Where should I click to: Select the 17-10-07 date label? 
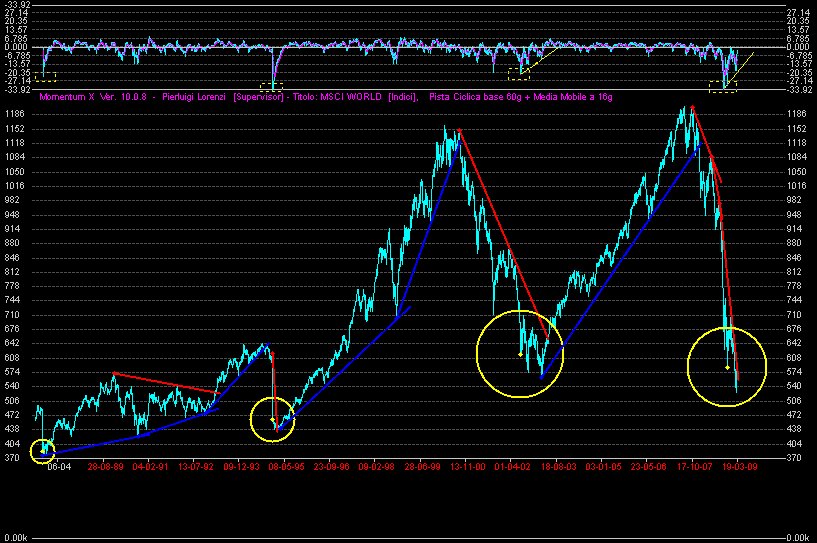coord(694,466)
